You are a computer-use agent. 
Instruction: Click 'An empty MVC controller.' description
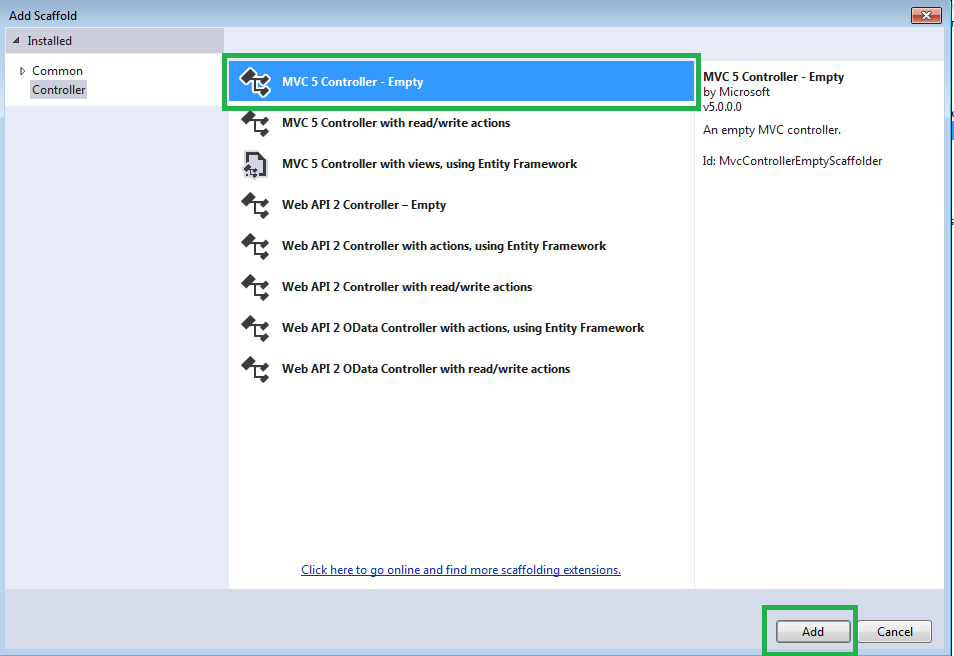[771, 130]
